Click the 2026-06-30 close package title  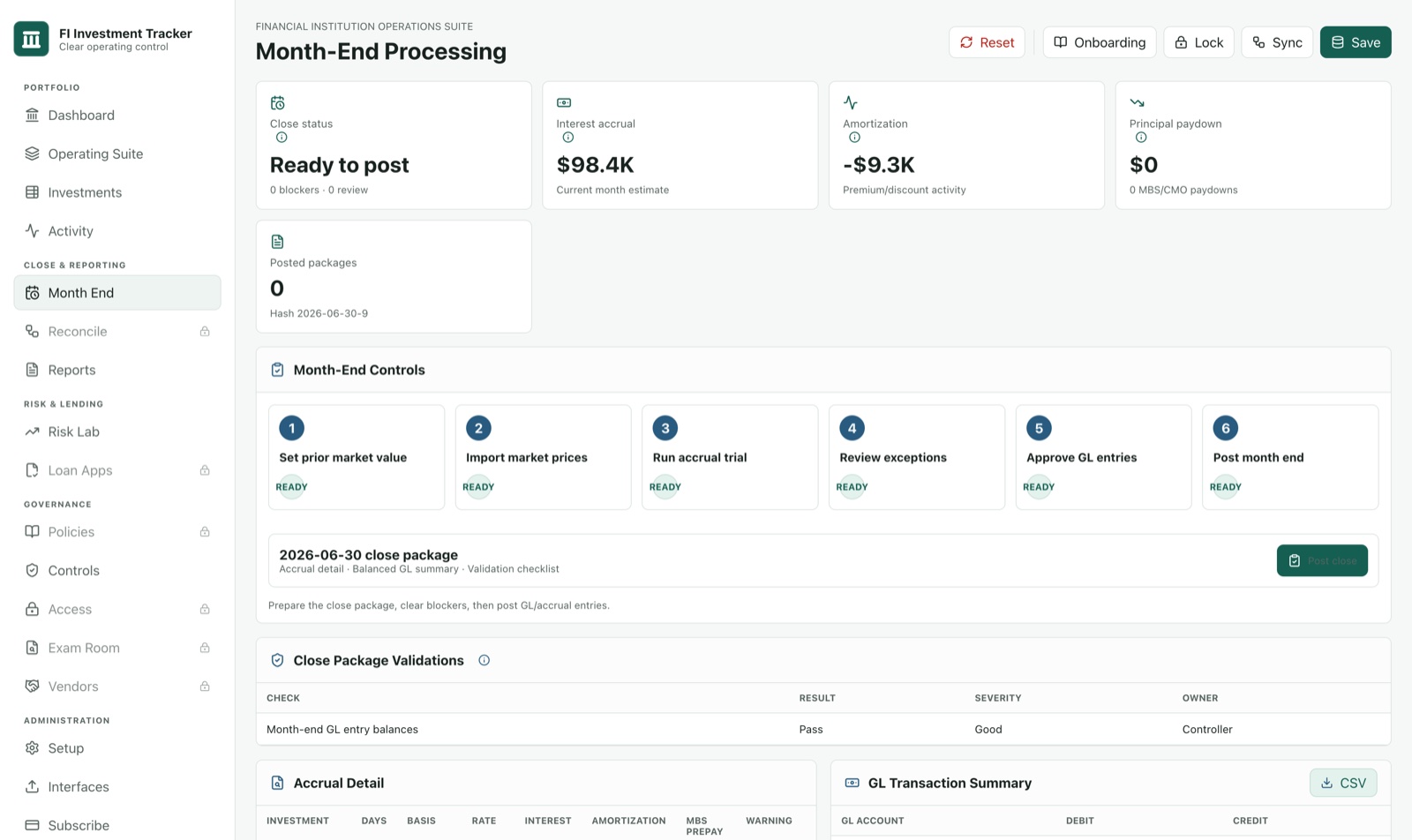point(368,555)
